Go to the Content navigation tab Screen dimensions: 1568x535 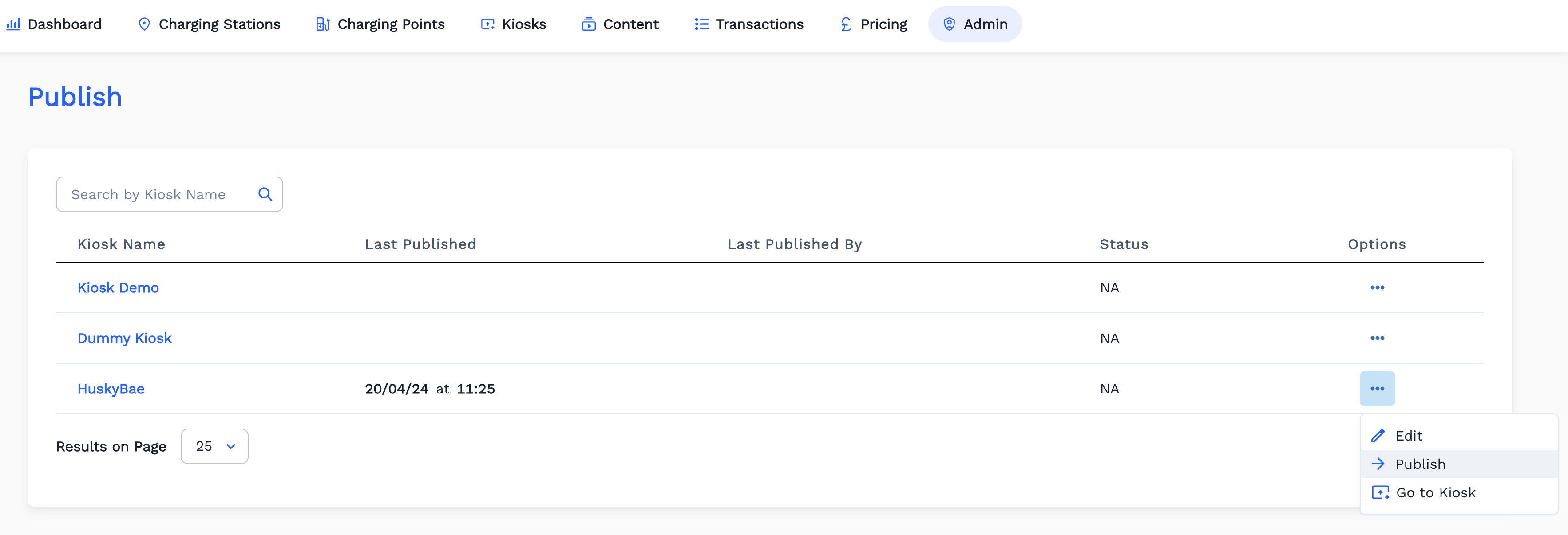(620, 24)
